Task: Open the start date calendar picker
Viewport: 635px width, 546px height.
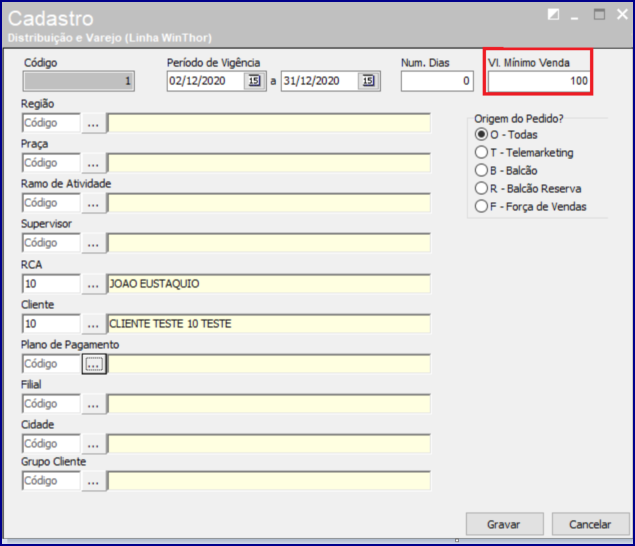Action: pos(254,81)
